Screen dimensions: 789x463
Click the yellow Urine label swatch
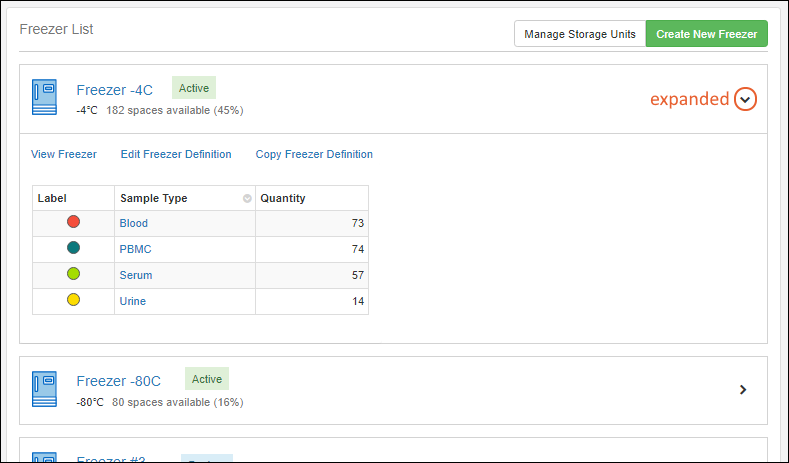click(73, 300)
